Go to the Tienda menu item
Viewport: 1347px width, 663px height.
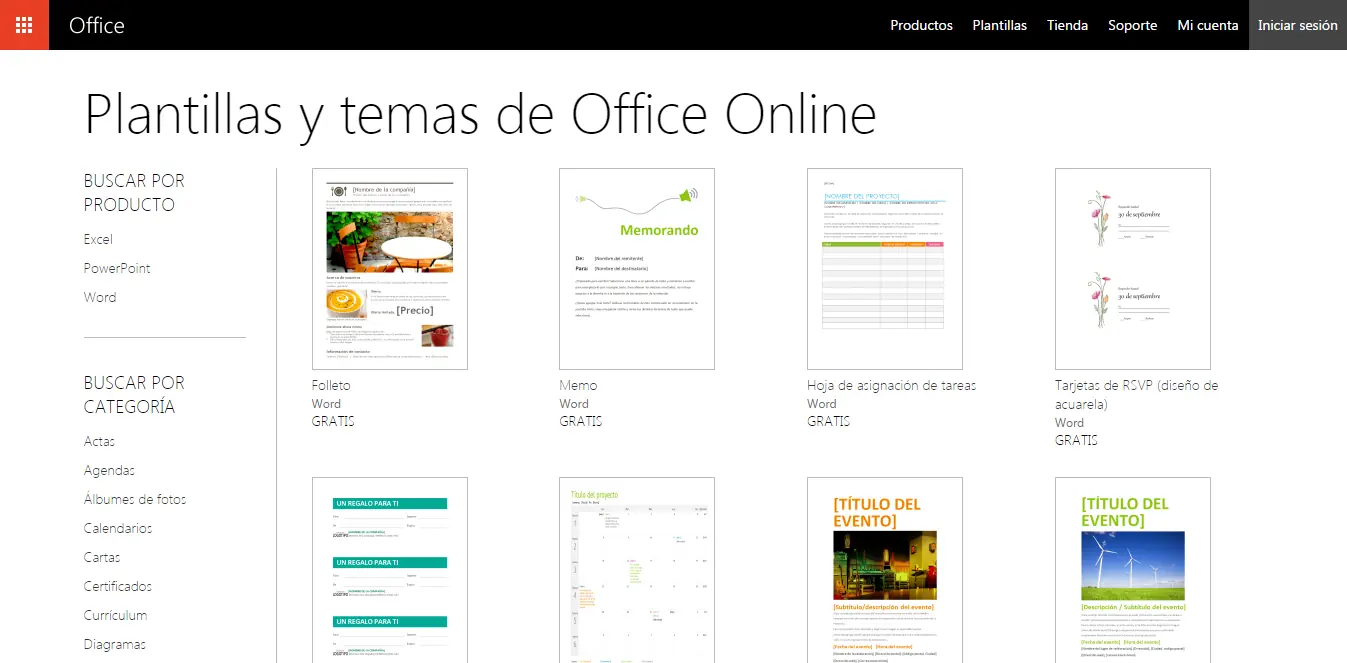1067,25
